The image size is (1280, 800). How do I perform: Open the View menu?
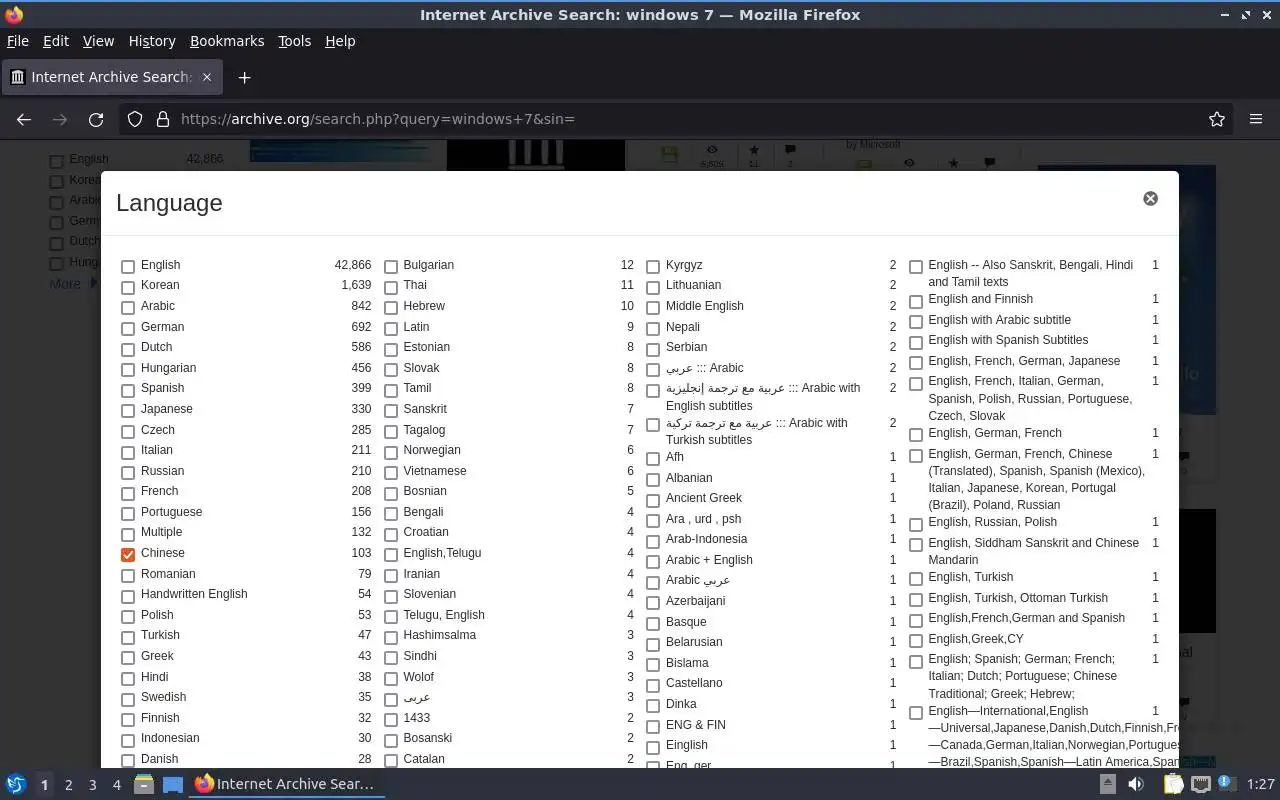tap(98, 41)
